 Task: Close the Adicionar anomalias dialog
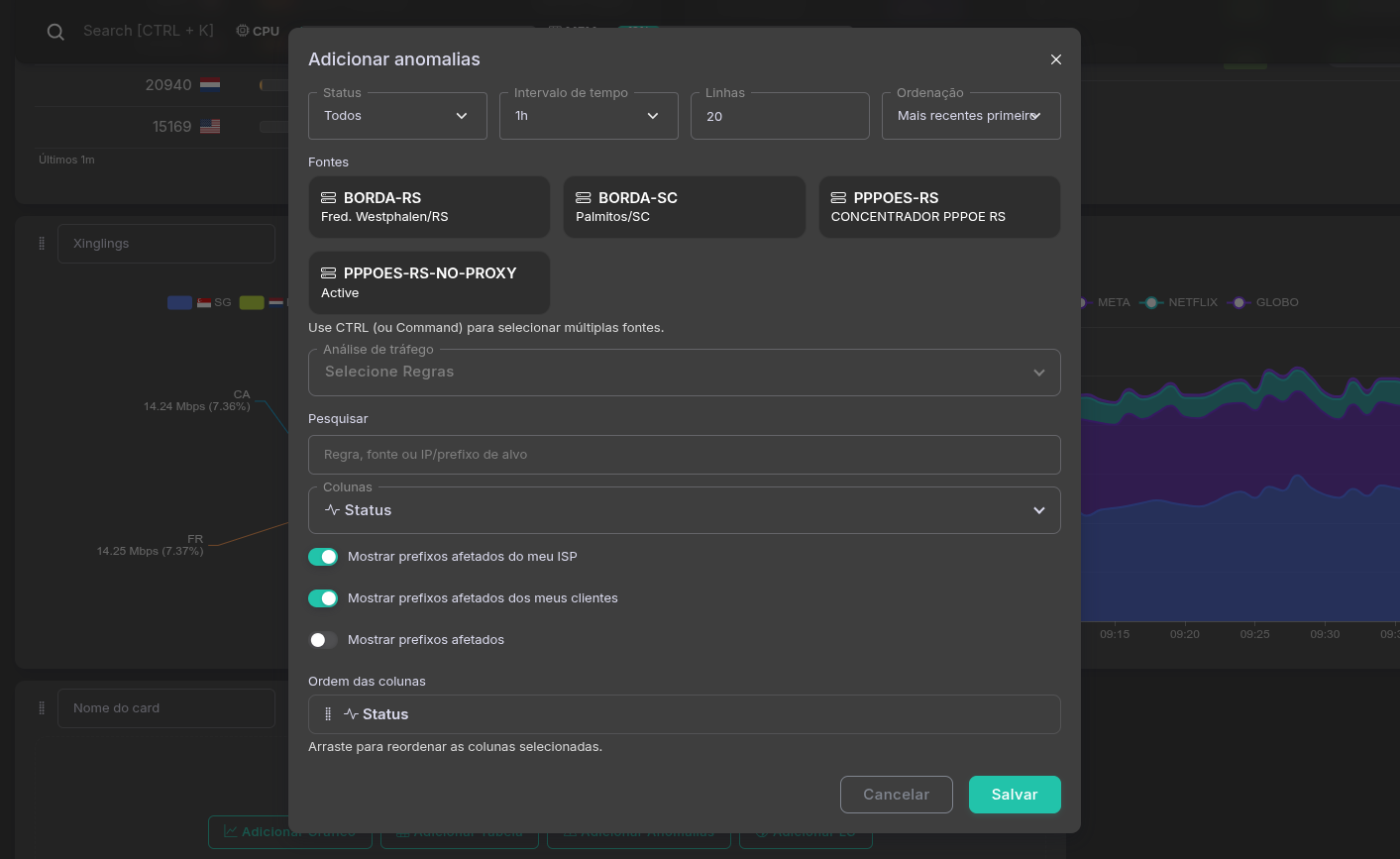coord(1056,59)
